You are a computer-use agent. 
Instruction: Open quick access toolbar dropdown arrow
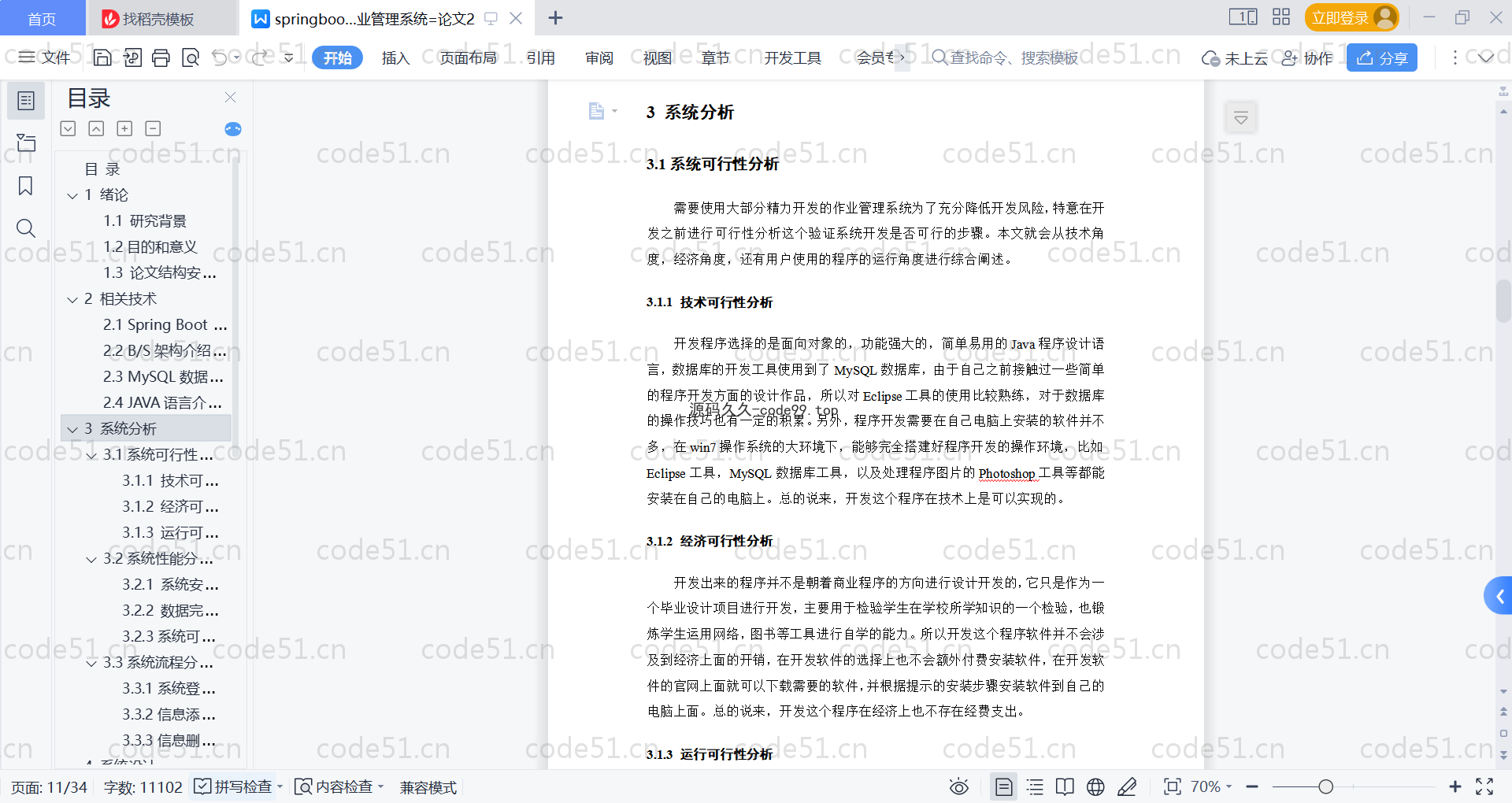click(289, 57)
